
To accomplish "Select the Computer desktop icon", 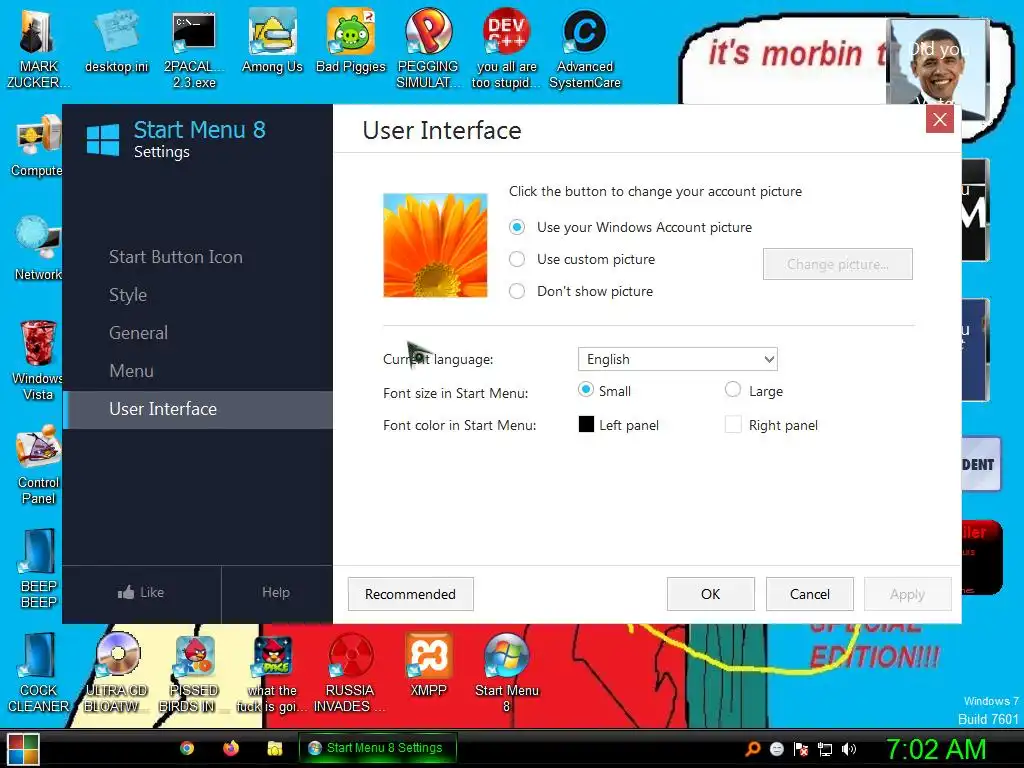I will point(37,147).
